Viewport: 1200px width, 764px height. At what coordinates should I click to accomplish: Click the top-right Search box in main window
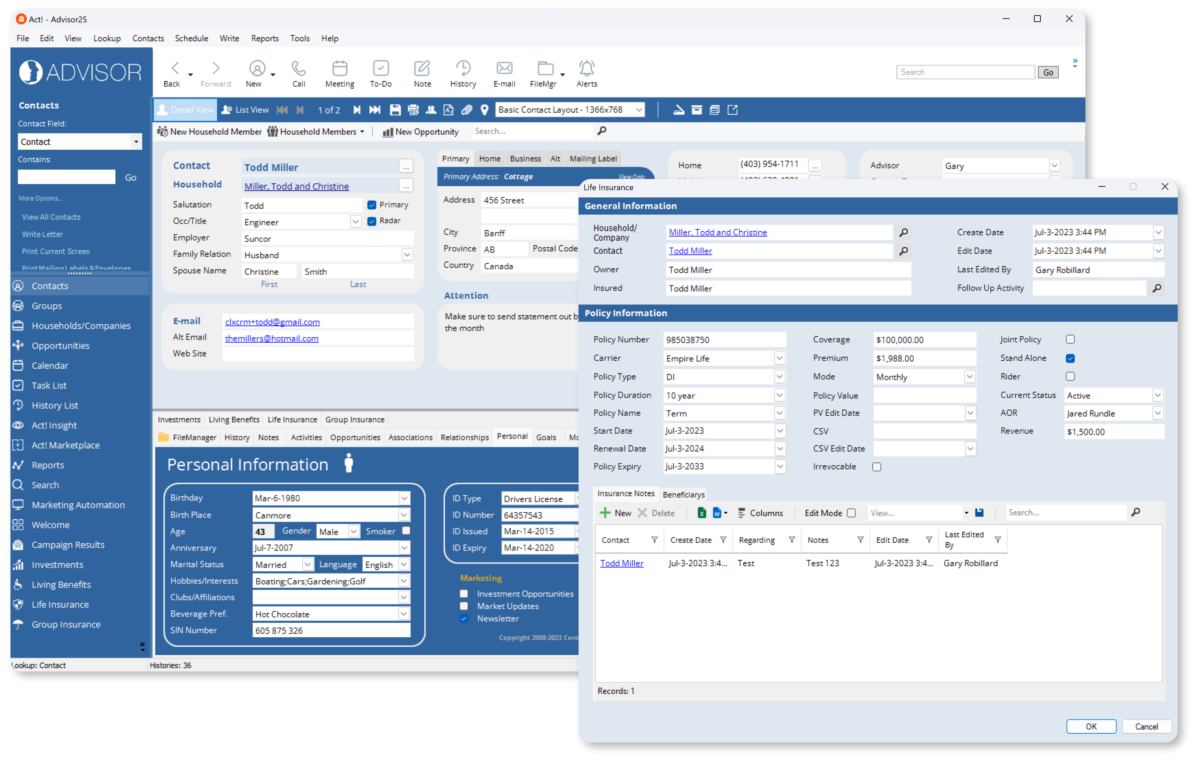click(x=965, y=72)
